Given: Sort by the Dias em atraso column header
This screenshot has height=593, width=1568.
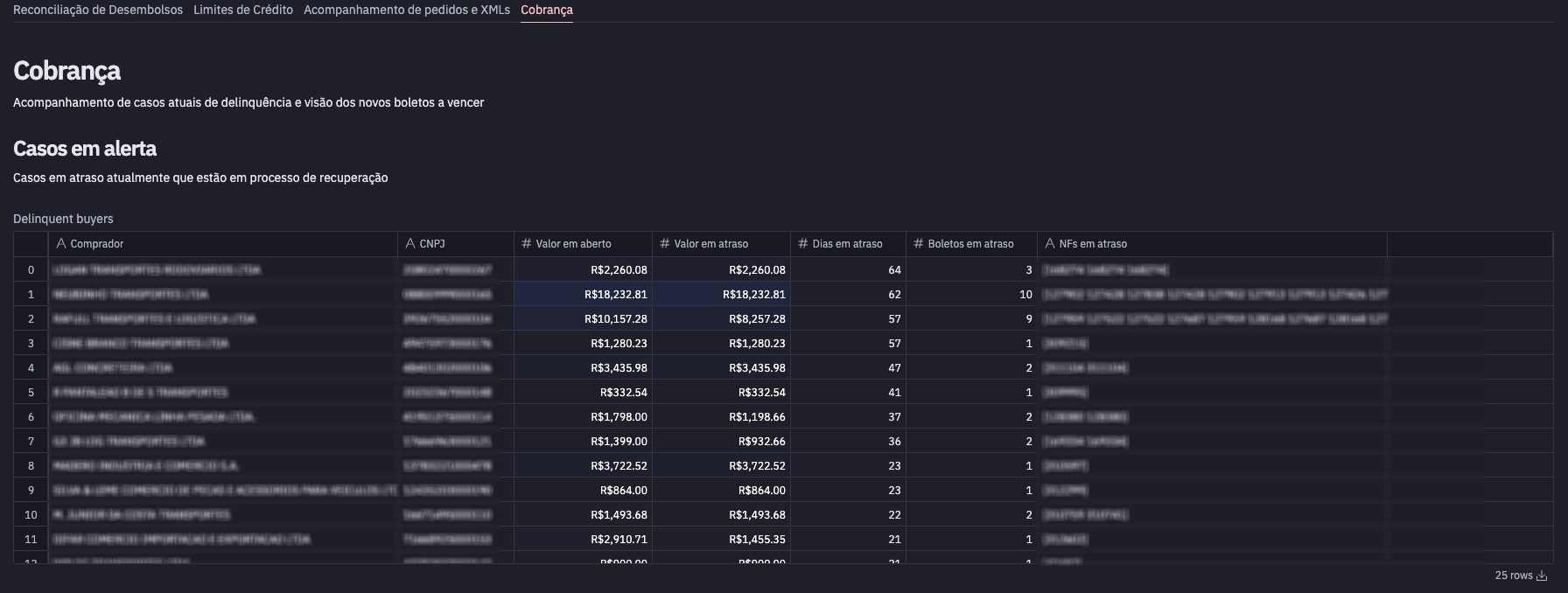Looking at the screenshot, I should [x=848, y=244].
